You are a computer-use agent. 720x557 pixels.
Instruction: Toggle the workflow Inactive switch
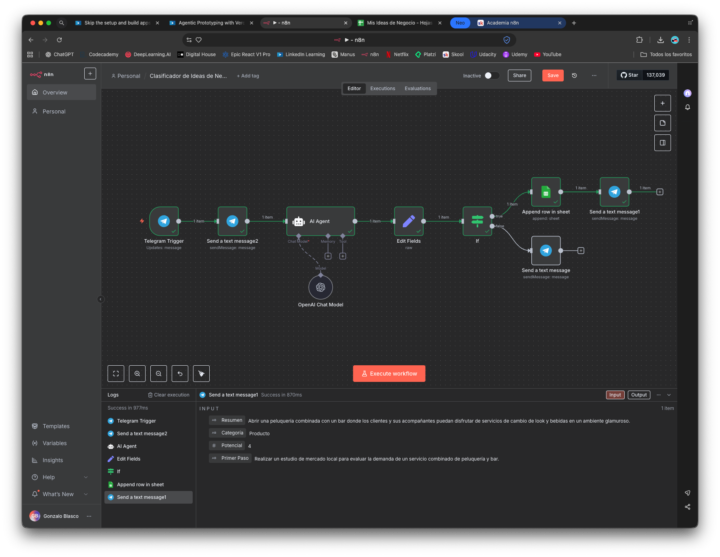click(x=491, y=76)
